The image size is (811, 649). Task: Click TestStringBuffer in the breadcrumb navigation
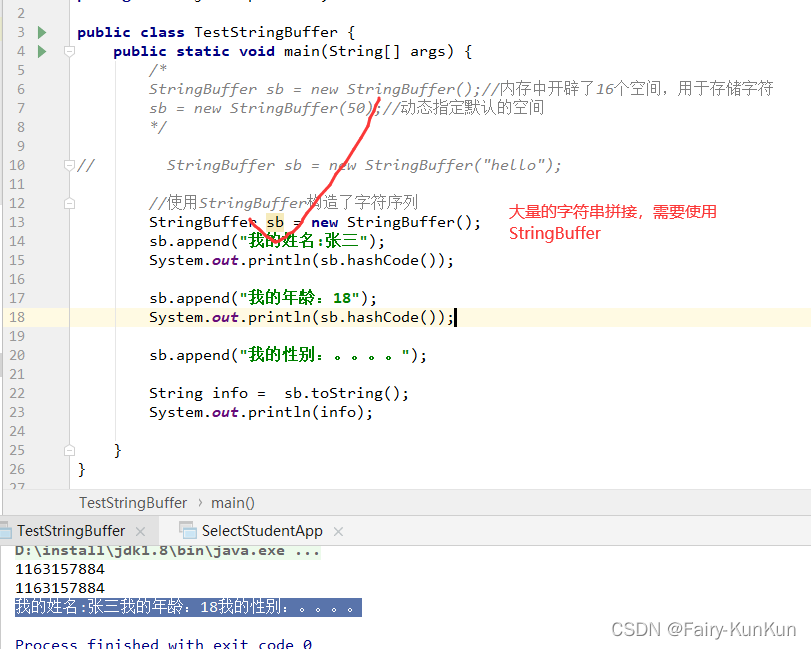[x=133, y=502]
